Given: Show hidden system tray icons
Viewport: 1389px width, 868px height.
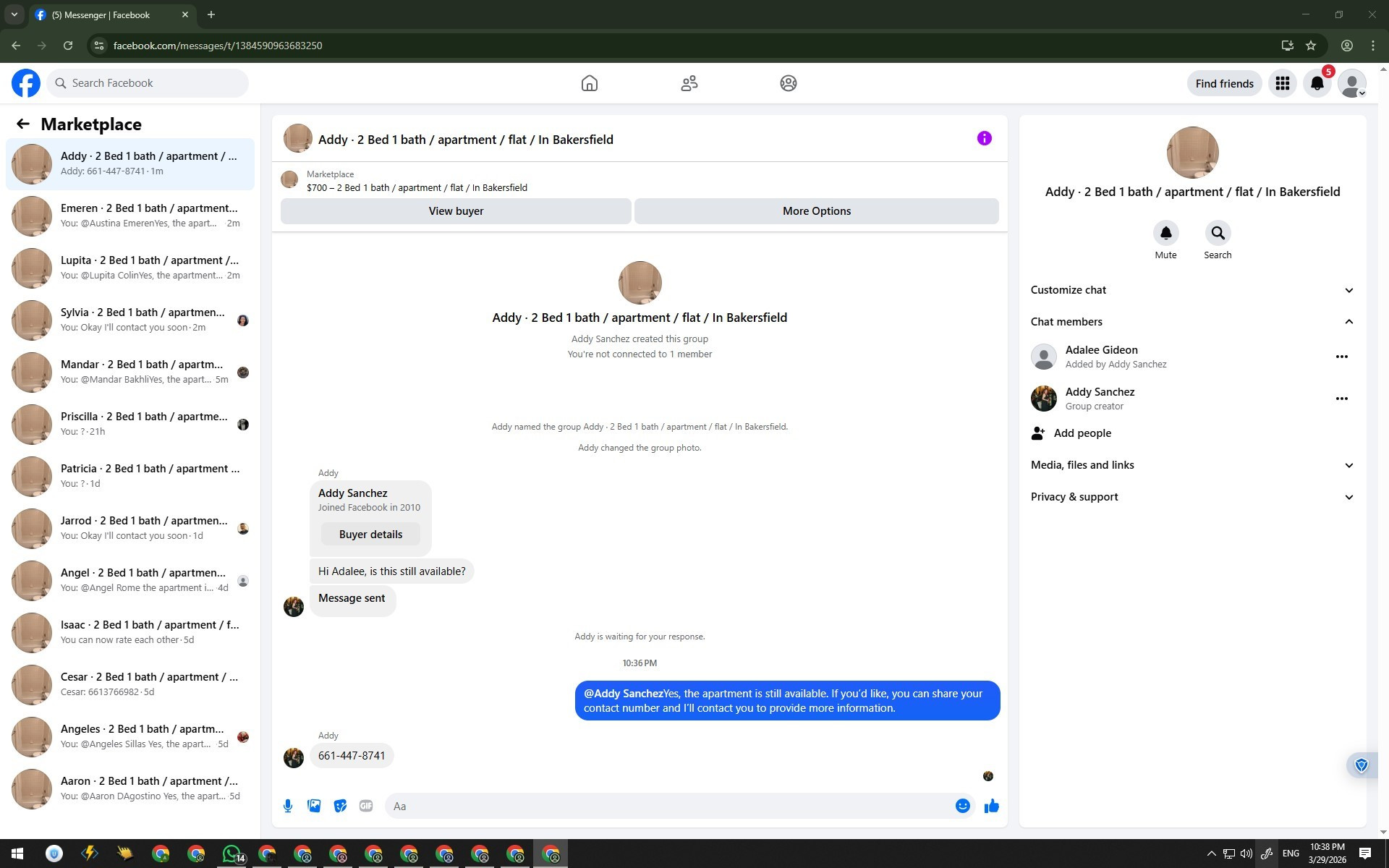Looking at the screenshot, I should pyautogui.click(x=1211, y=854).
